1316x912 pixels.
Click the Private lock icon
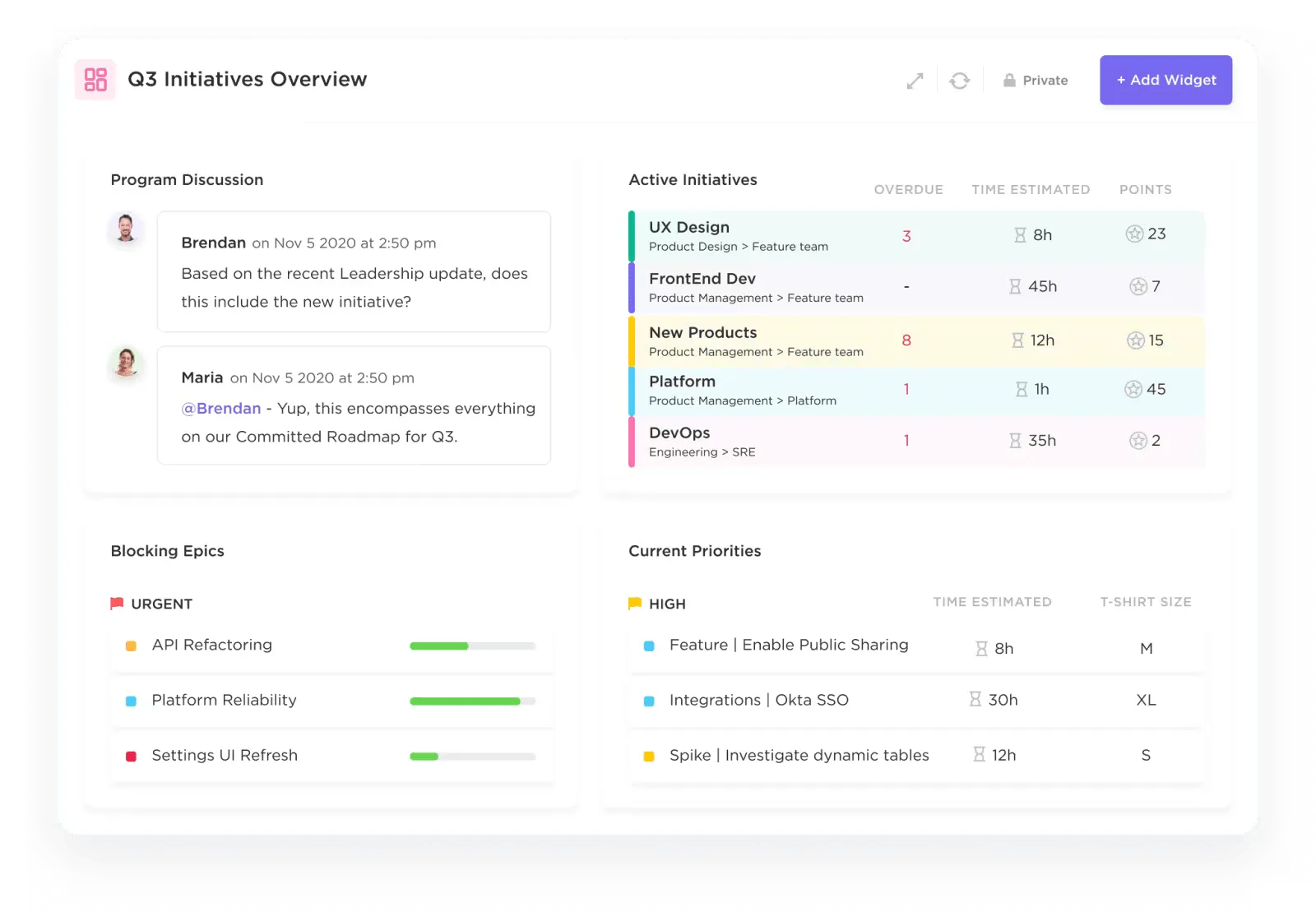[x=1009, y=81]
